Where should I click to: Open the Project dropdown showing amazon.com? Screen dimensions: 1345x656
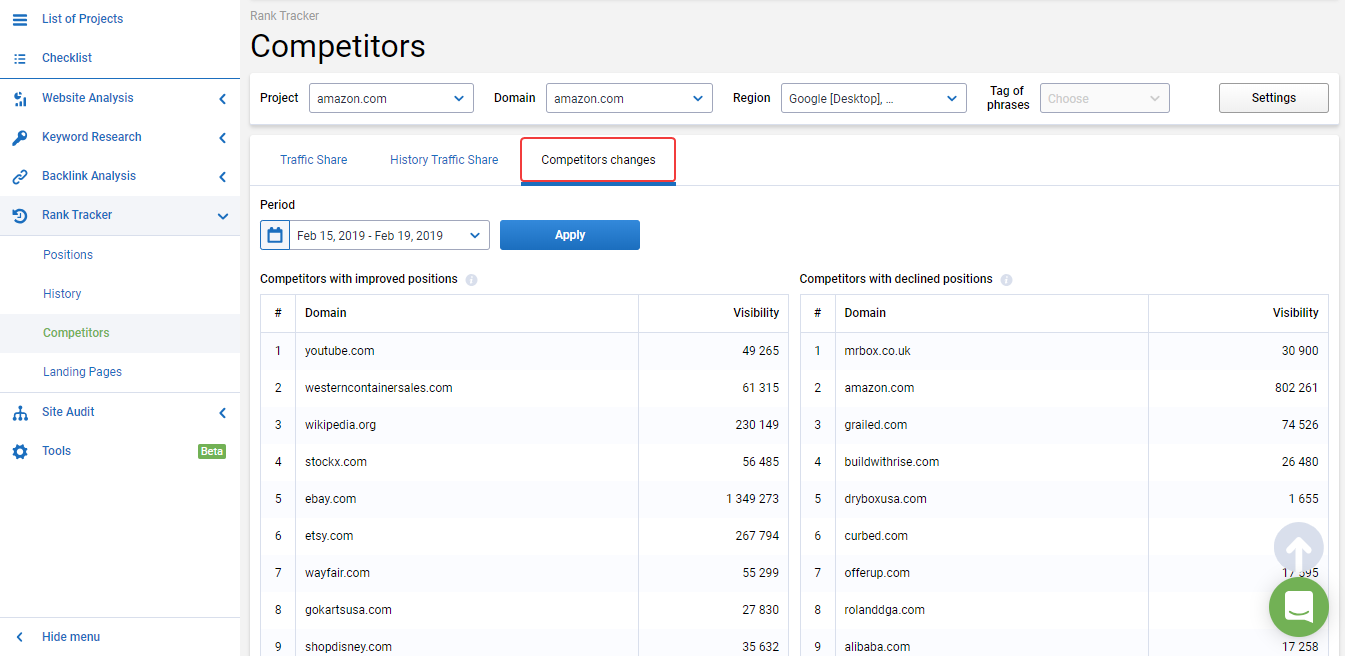pyautogui.click(x=391, y=98)
